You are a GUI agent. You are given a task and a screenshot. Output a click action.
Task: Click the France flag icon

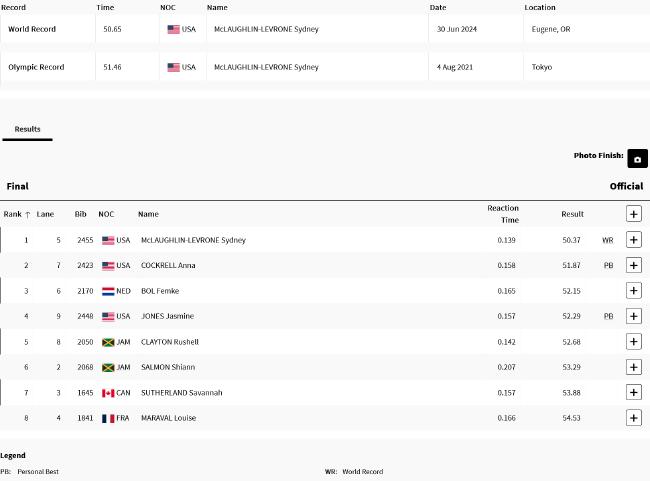(108, 418)
